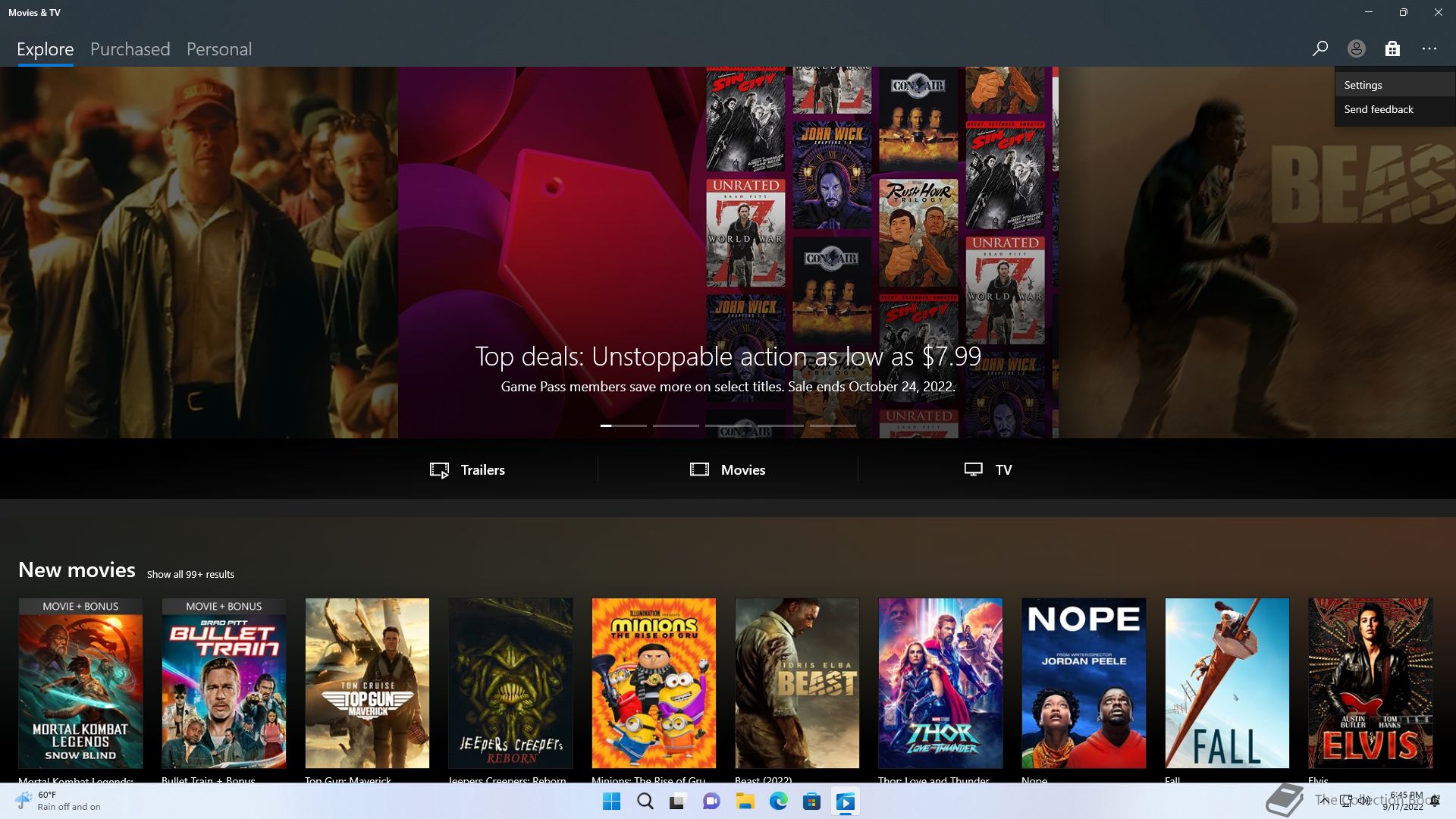
Task: Jump to the third carousel slide indicator
Action: point(728,425)
